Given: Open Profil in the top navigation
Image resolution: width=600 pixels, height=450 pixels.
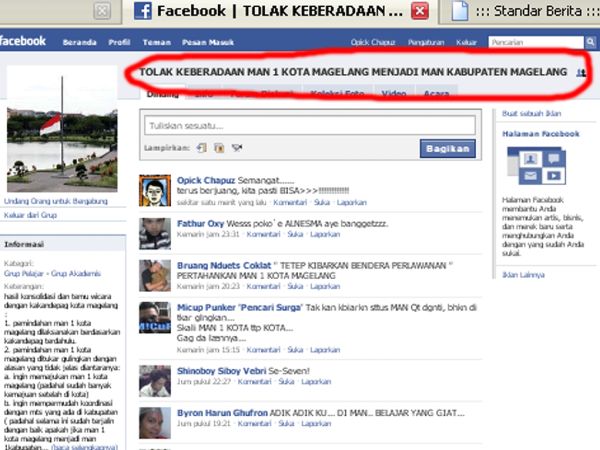Looking at the screenshot, I should tap(119, 42).
